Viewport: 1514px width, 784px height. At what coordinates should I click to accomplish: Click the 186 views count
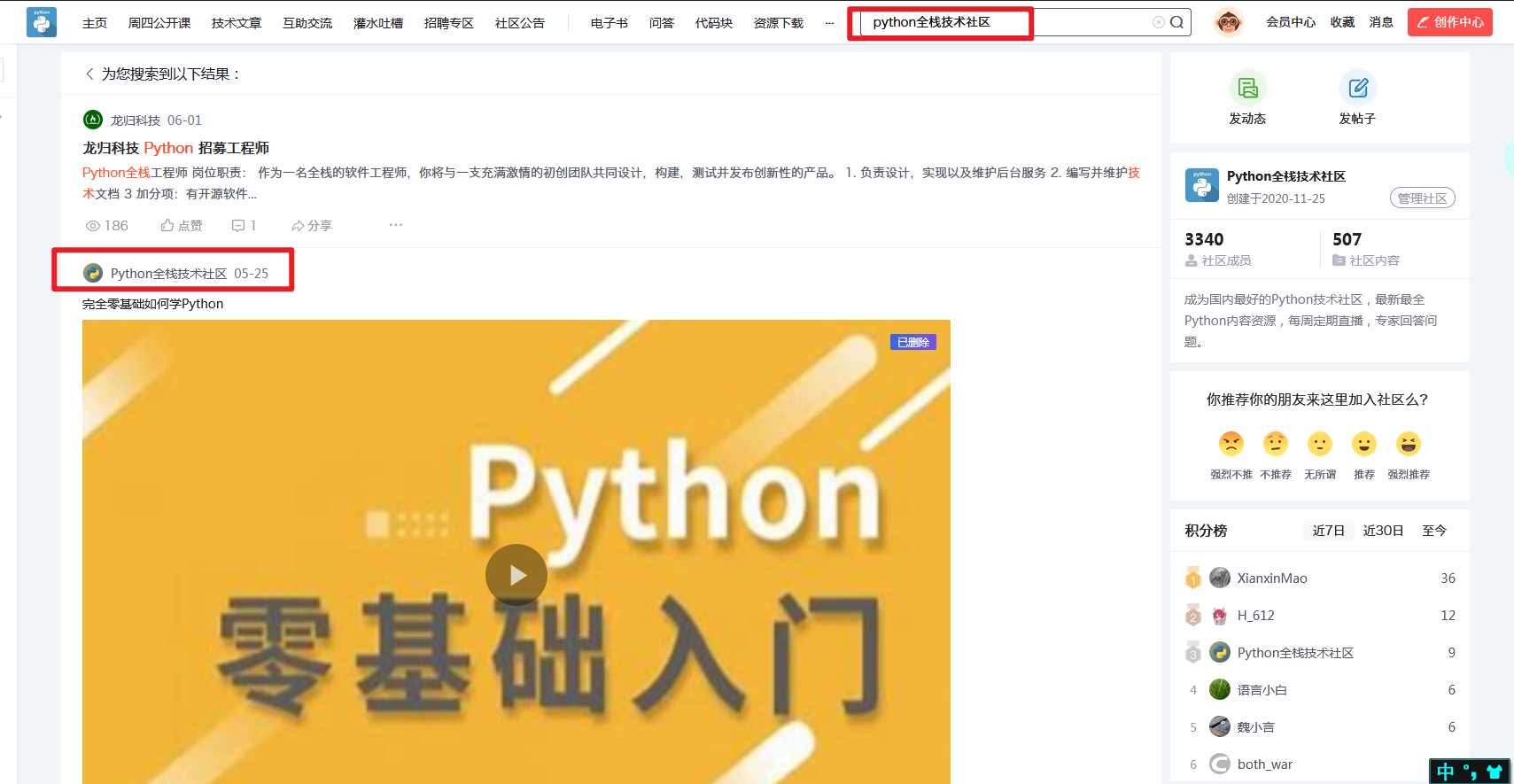(x=107, y=226)
